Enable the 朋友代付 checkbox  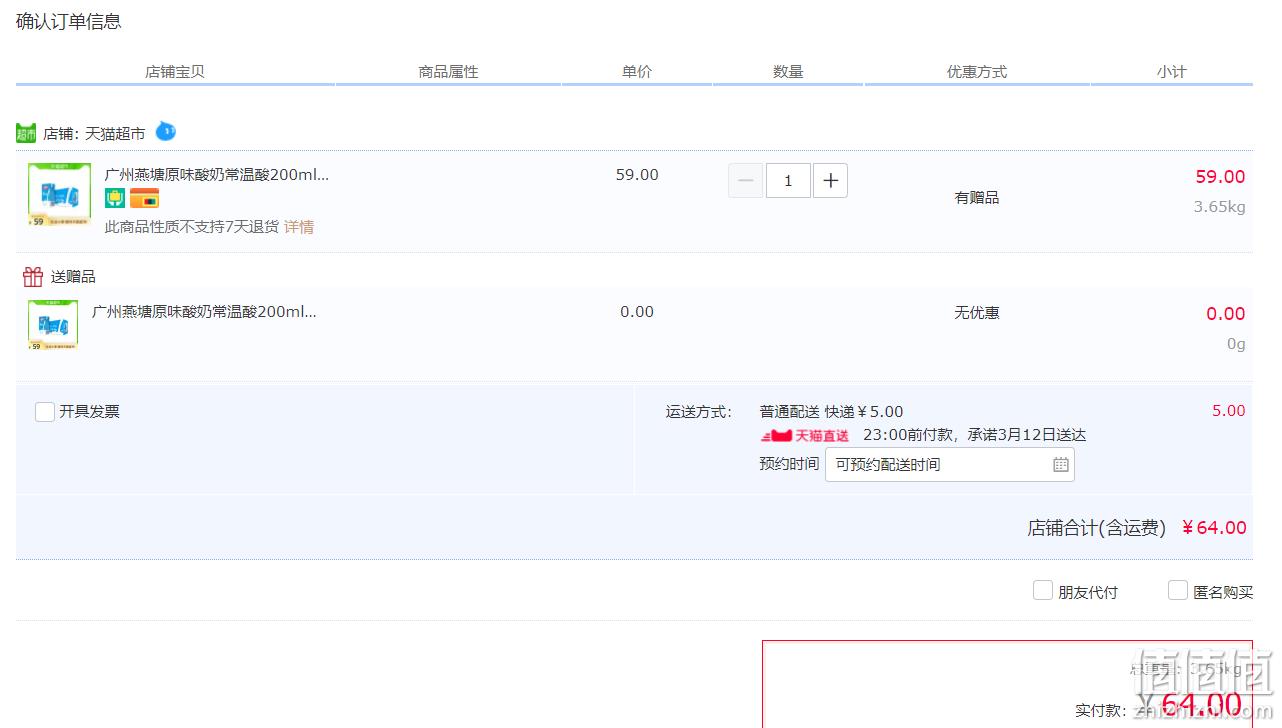pyautogui.click(x=1043, y=590)
